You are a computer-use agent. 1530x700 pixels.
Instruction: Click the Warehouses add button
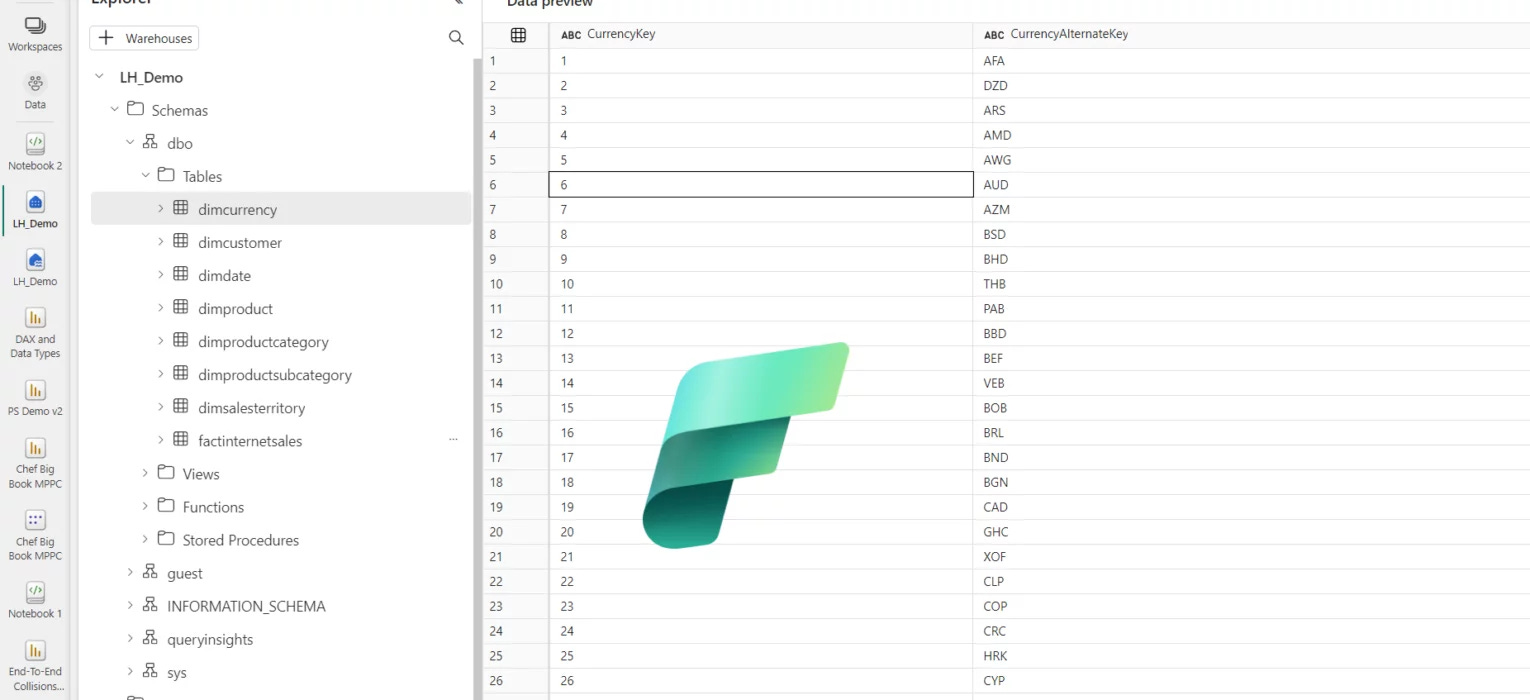tap(144, 38)
